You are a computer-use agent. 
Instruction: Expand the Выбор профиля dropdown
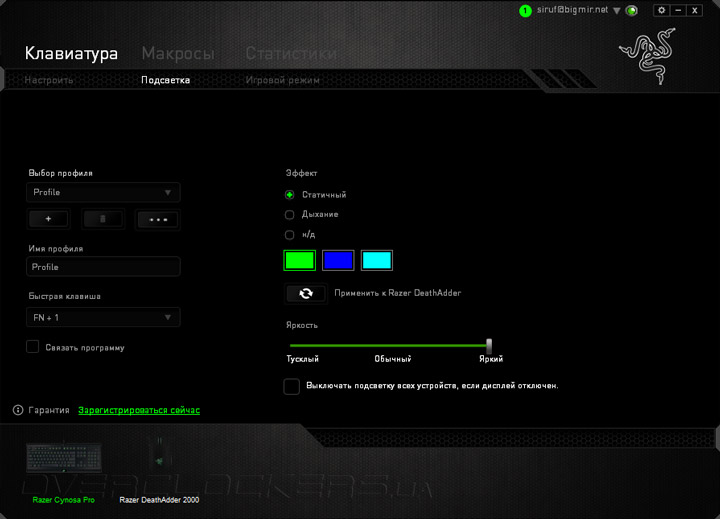(x=103, y=192)
